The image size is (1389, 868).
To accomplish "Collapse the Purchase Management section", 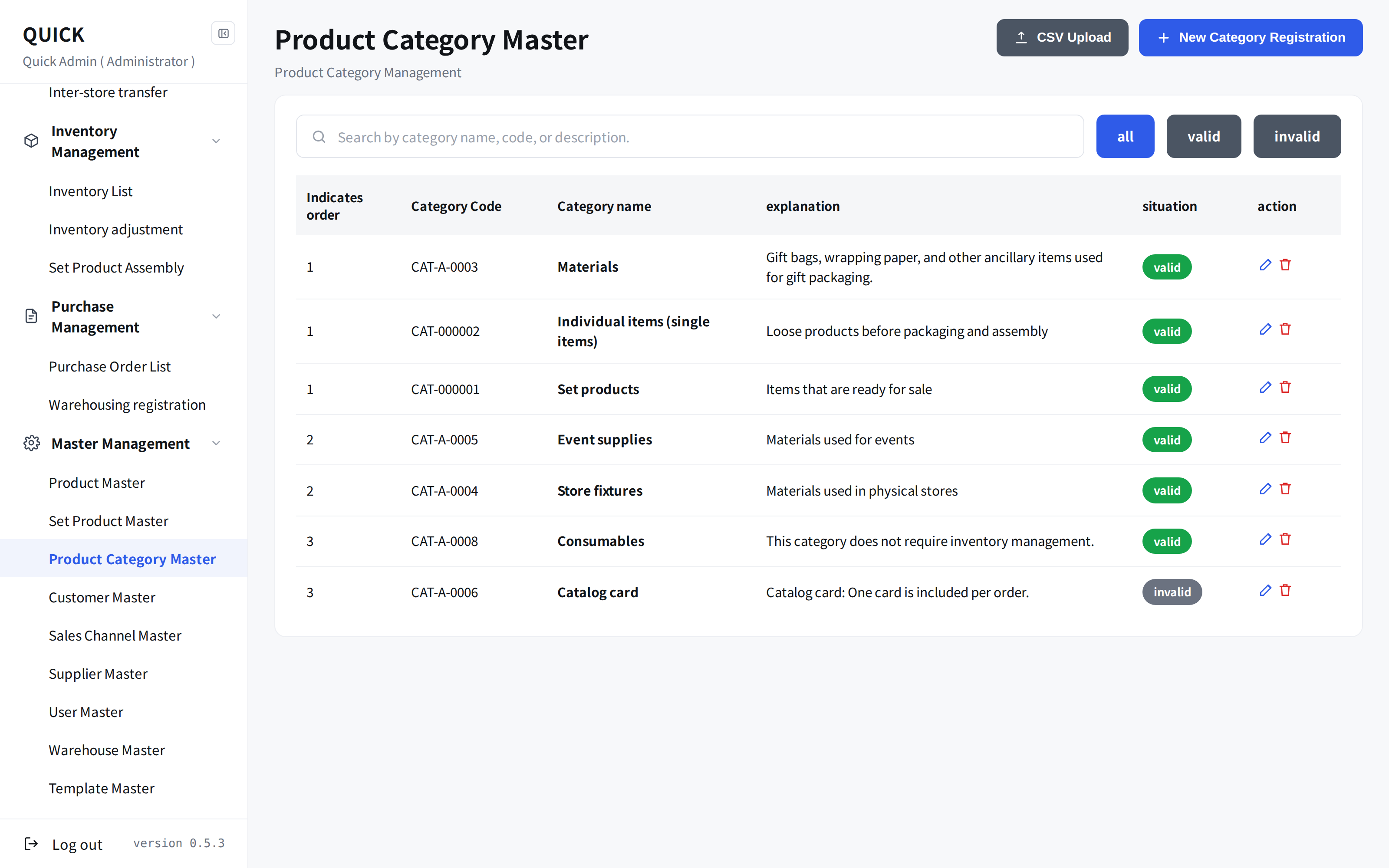I will (217, 316).
